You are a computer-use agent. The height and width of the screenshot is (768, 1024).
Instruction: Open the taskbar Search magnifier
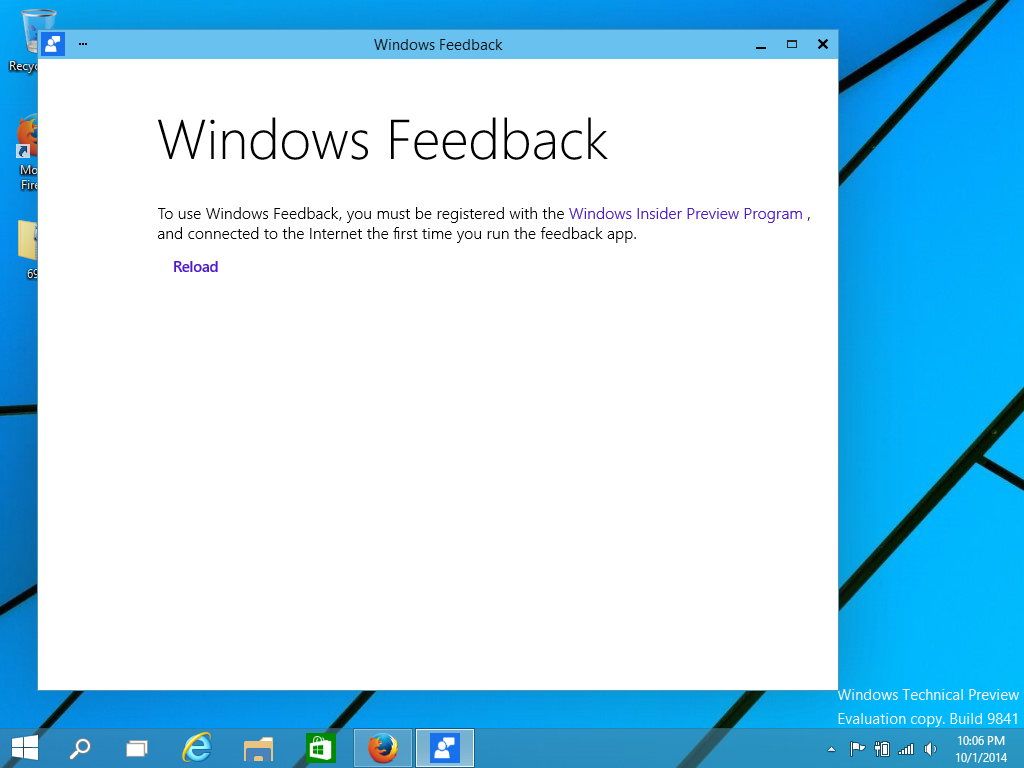(x=80, y=748)
